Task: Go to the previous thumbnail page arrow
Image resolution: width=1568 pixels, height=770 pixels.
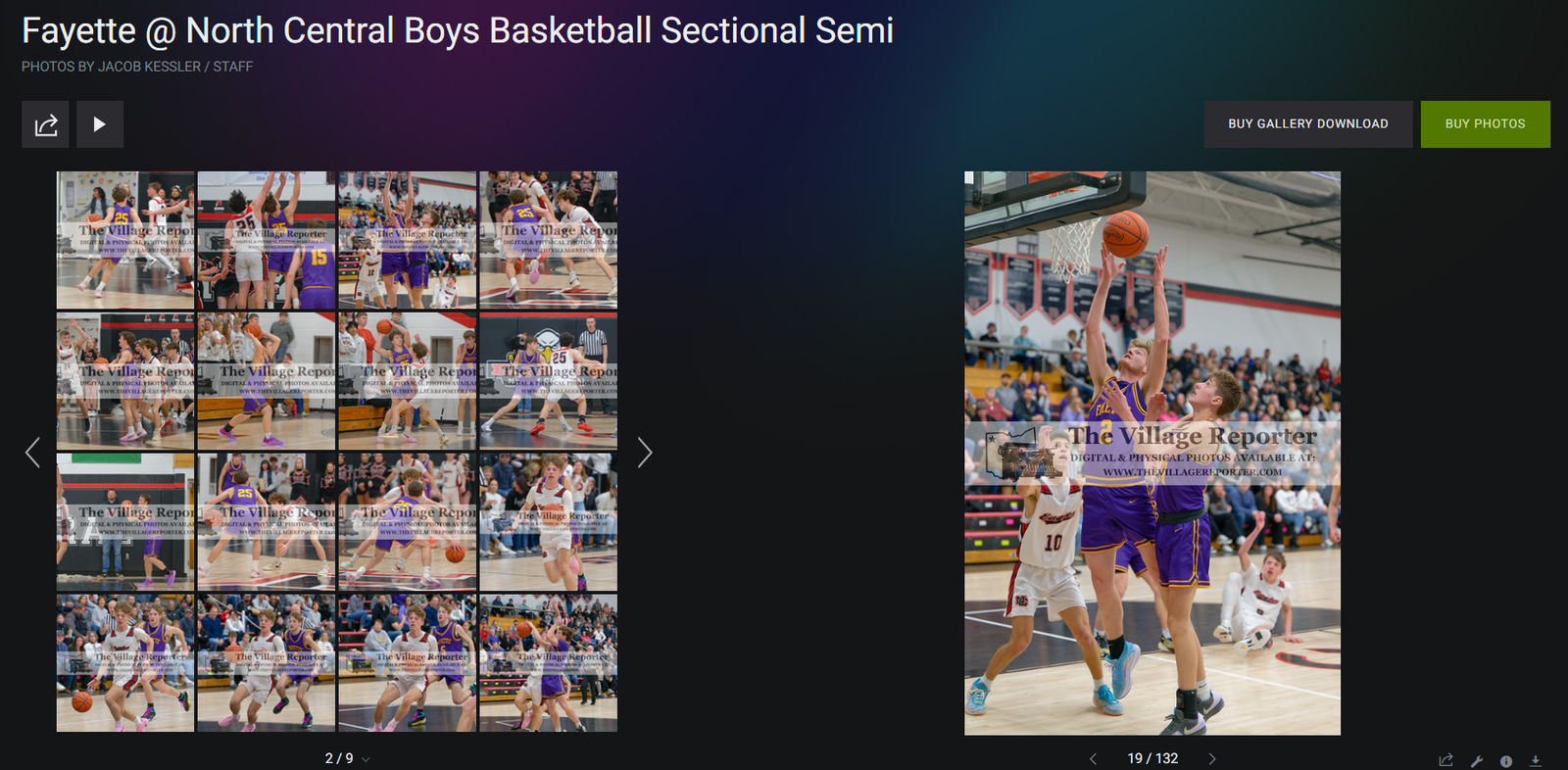Action: click(32, 453)
